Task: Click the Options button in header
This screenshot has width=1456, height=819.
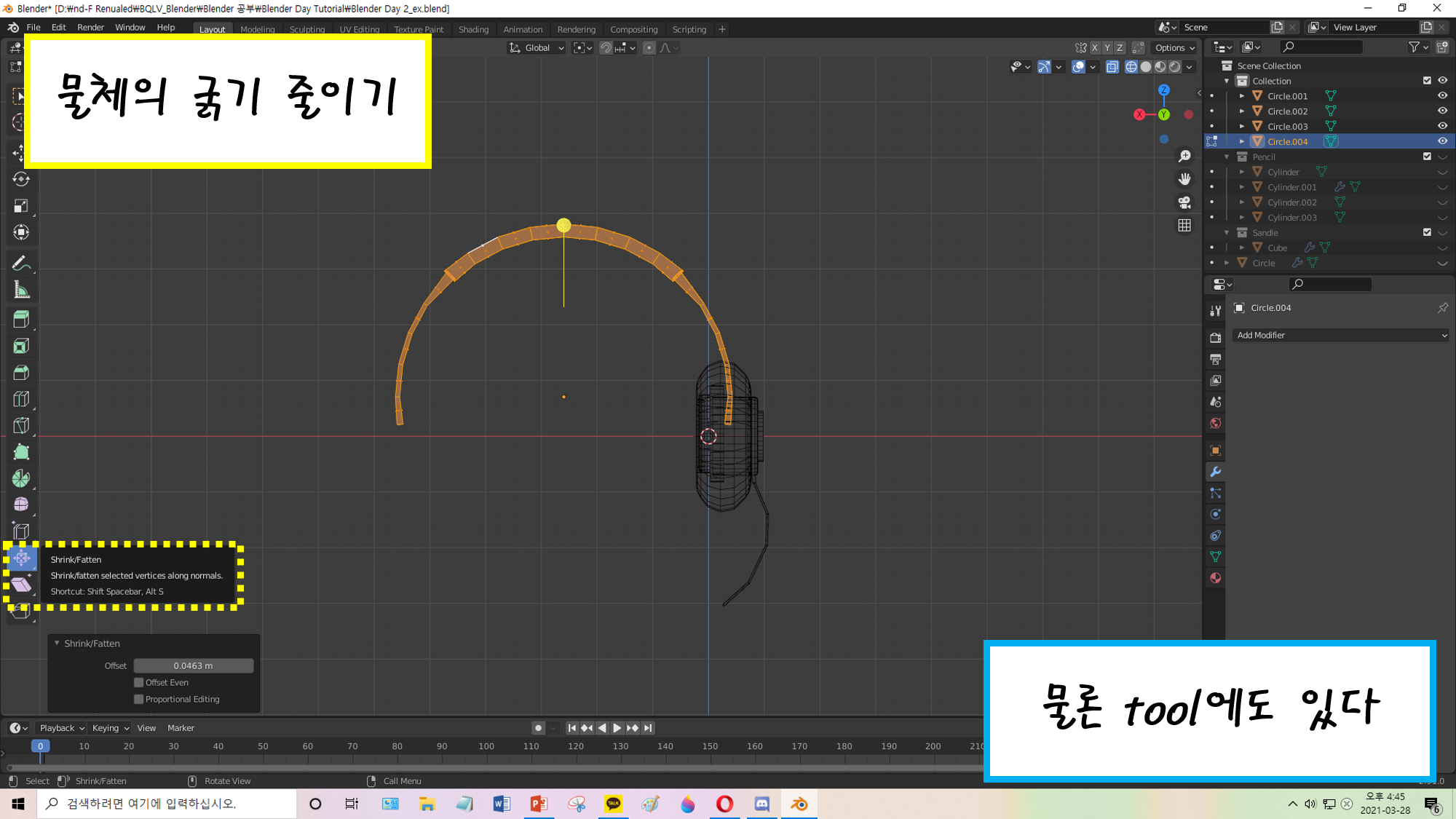Action: pyautogui.click(x=1174, y=48)
